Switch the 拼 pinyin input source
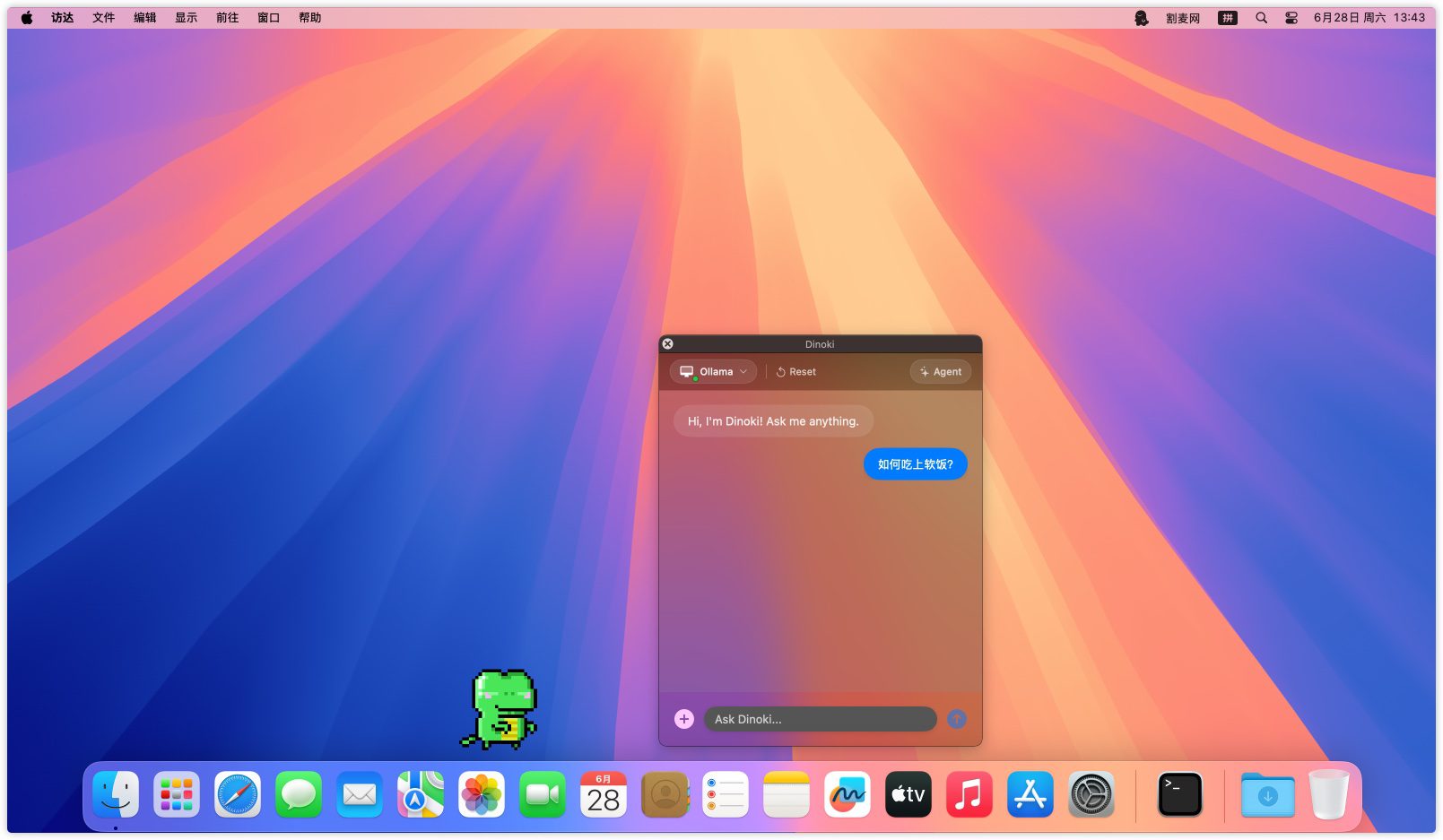This screenshot has width=1443, height=840. tap(1228, 18)
